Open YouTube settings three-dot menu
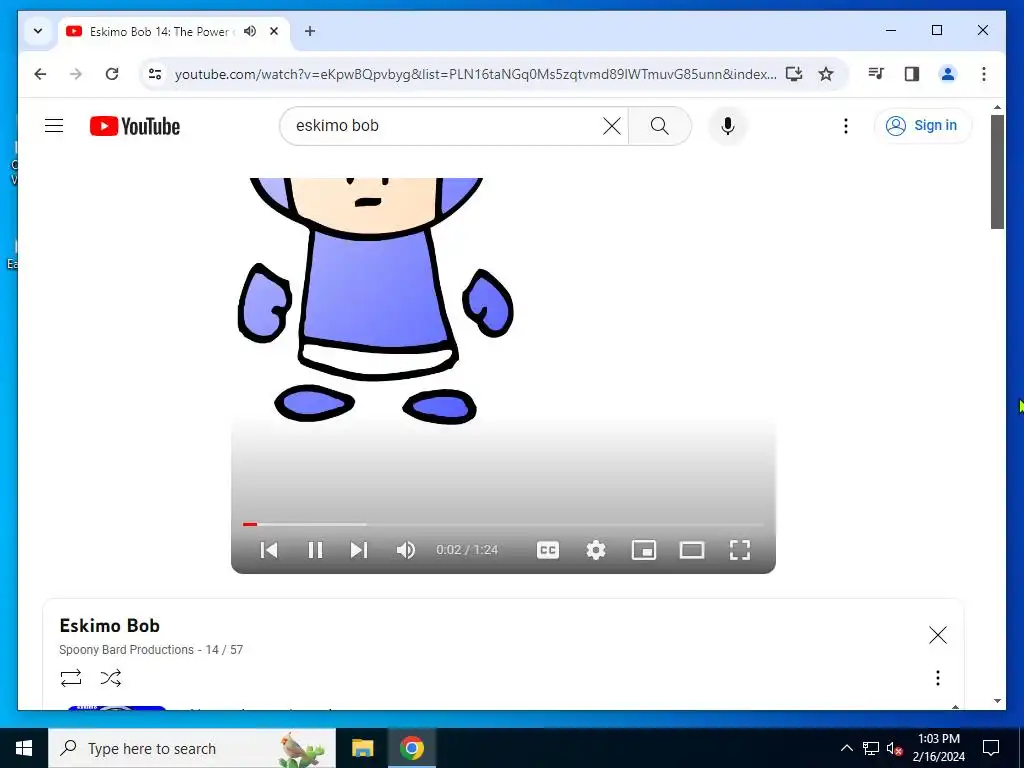This screenshot has width=1024, height=768. point(846,125)
